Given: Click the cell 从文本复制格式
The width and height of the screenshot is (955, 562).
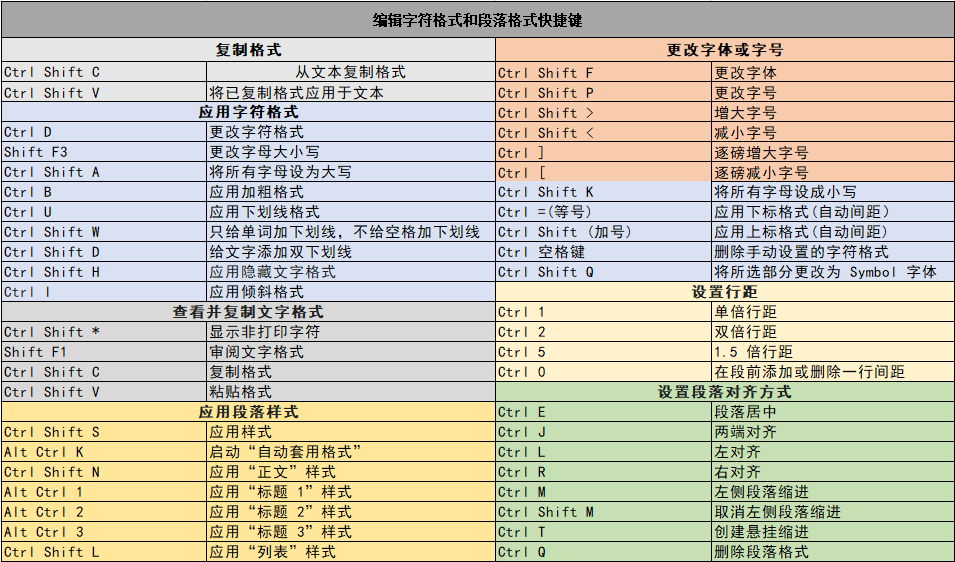Looking at the screenshot, I should (351, 72).
